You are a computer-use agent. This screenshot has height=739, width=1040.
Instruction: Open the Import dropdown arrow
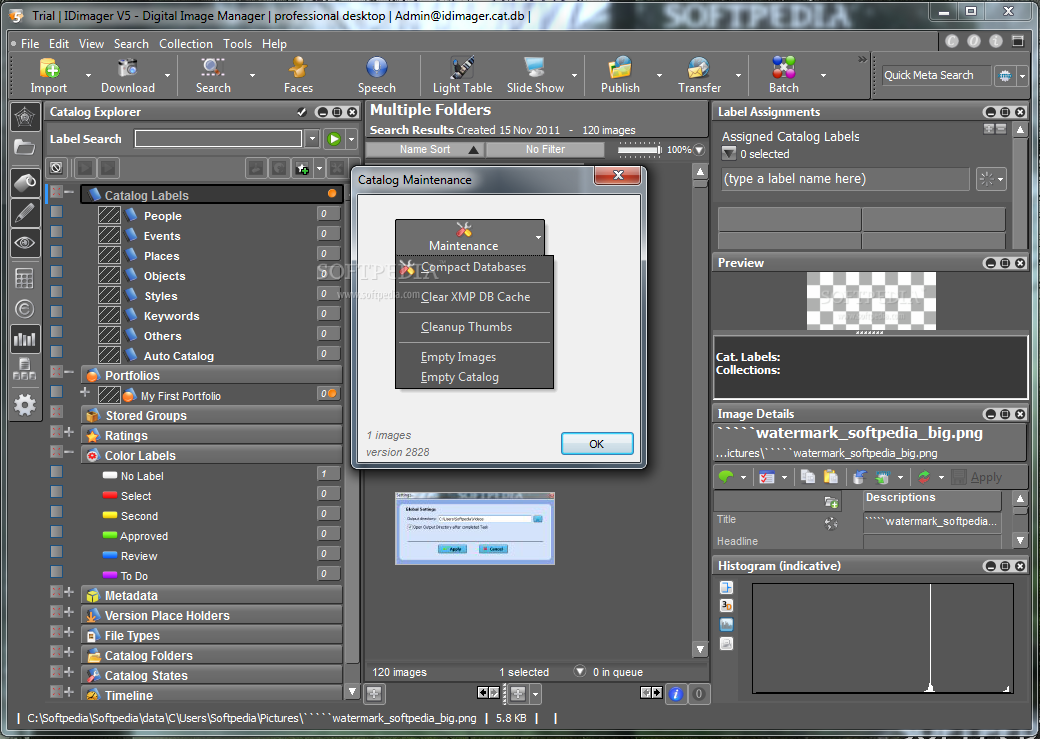coord(89,76)
